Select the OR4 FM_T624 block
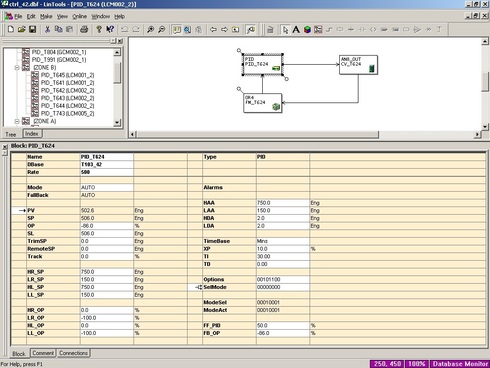 263,103
